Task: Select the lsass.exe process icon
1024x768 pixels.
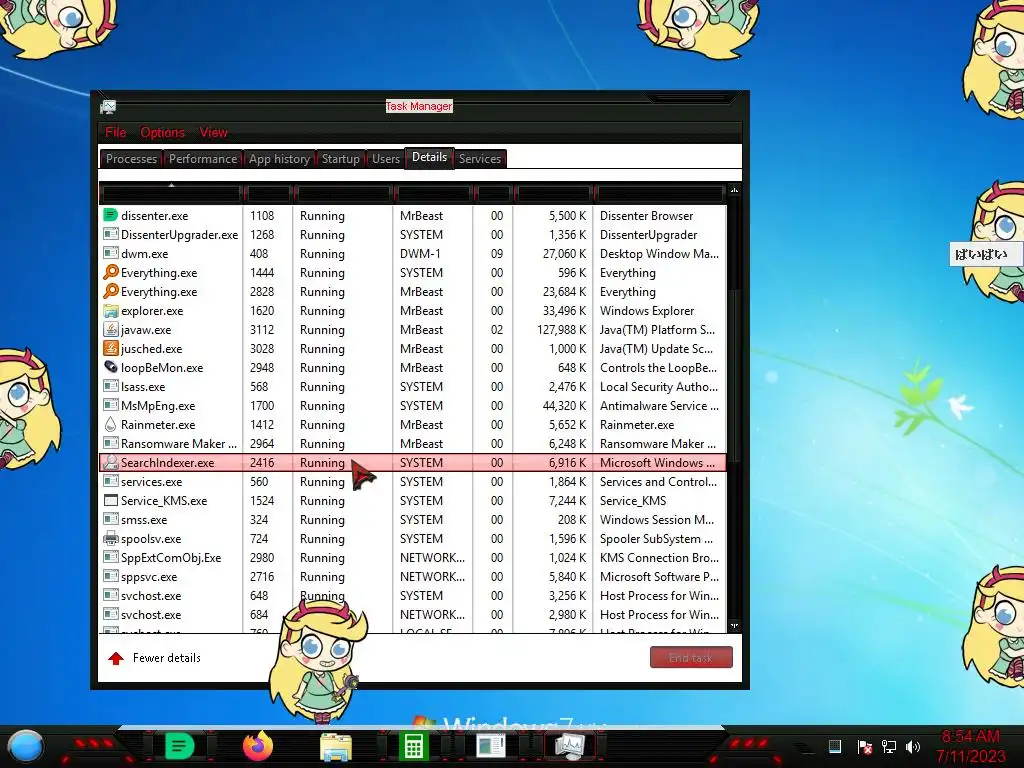Action: point(111,386)
